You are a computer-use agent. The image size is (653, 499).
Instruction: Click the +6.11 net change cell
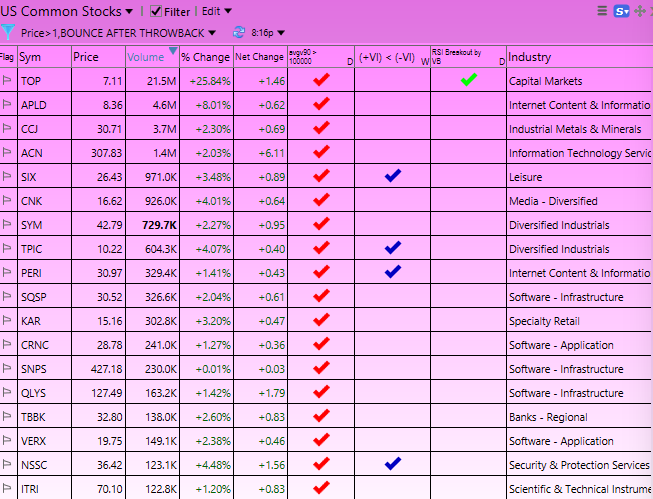(260, 153)
